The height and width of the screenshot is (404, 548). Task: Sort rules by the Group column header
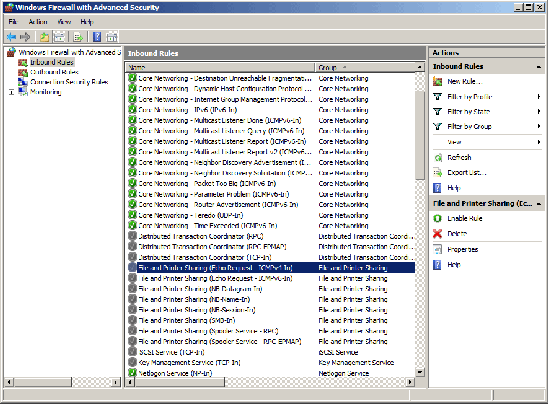coord(366,67)
